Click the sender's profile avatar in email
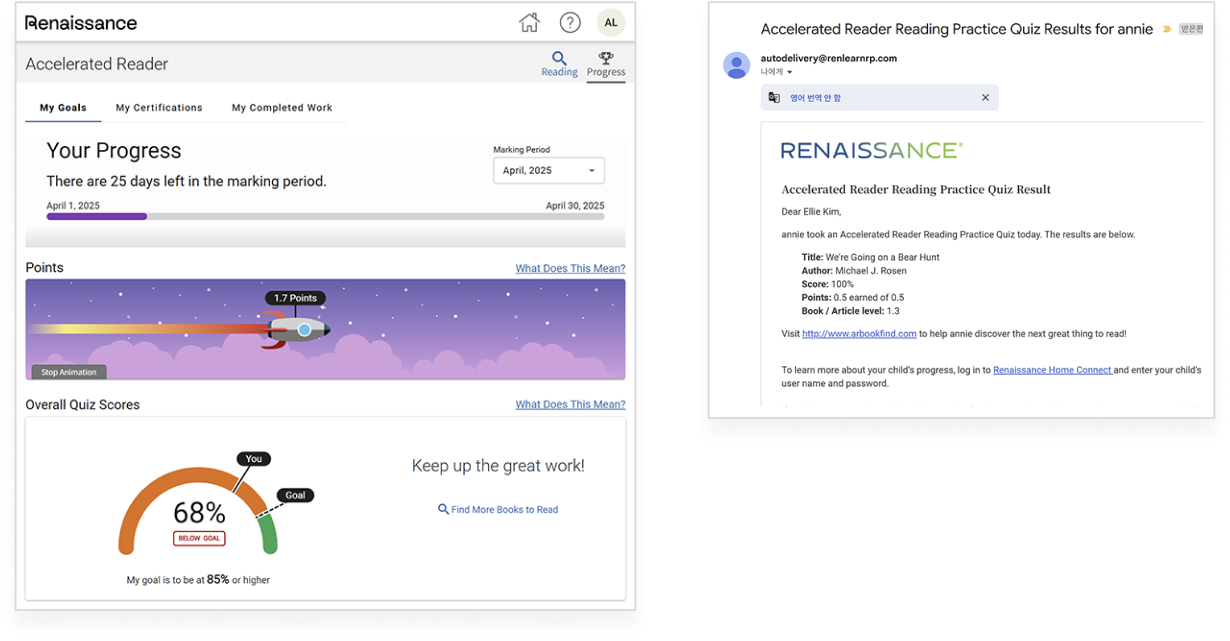 tap(737, 65)
